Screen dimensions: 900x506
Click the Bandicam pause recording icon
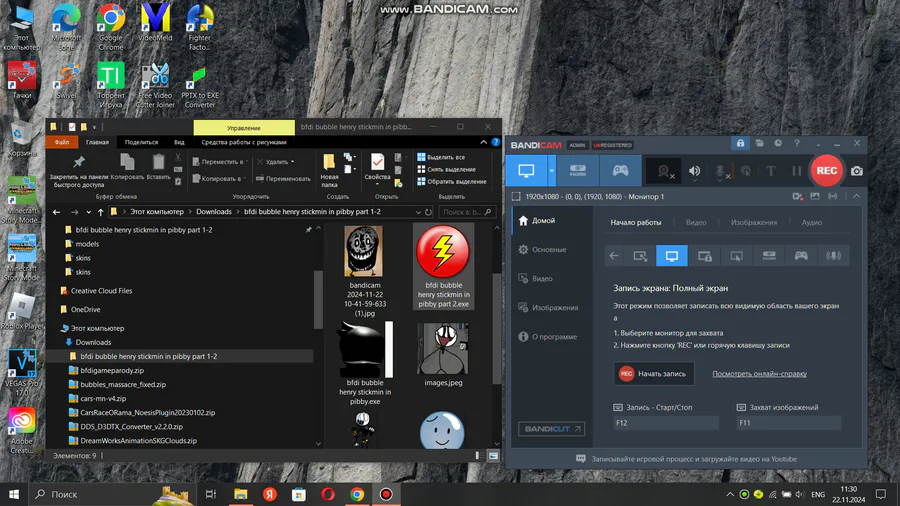[796, 170]
